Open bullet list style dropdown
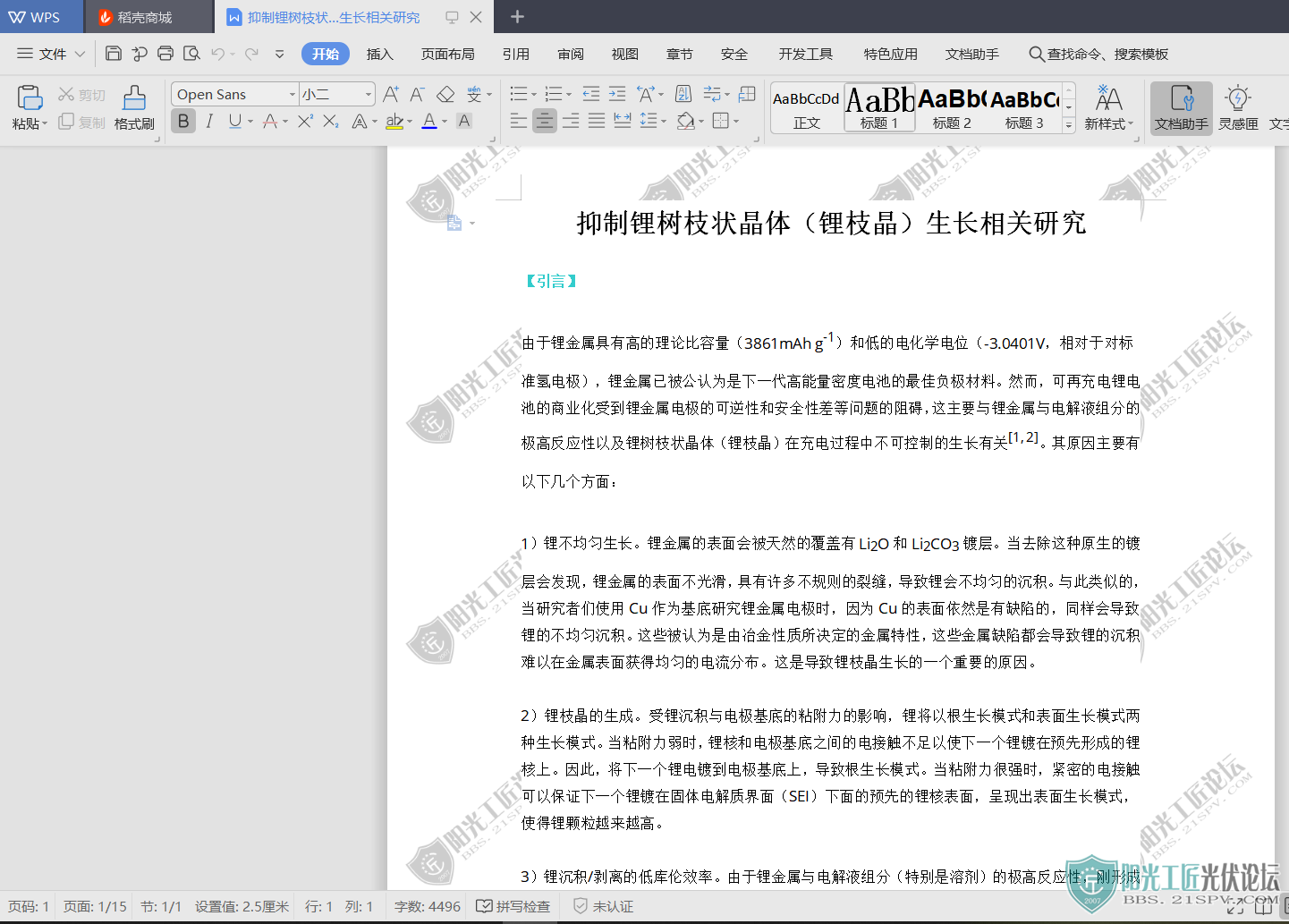 [x=533, y=95]
